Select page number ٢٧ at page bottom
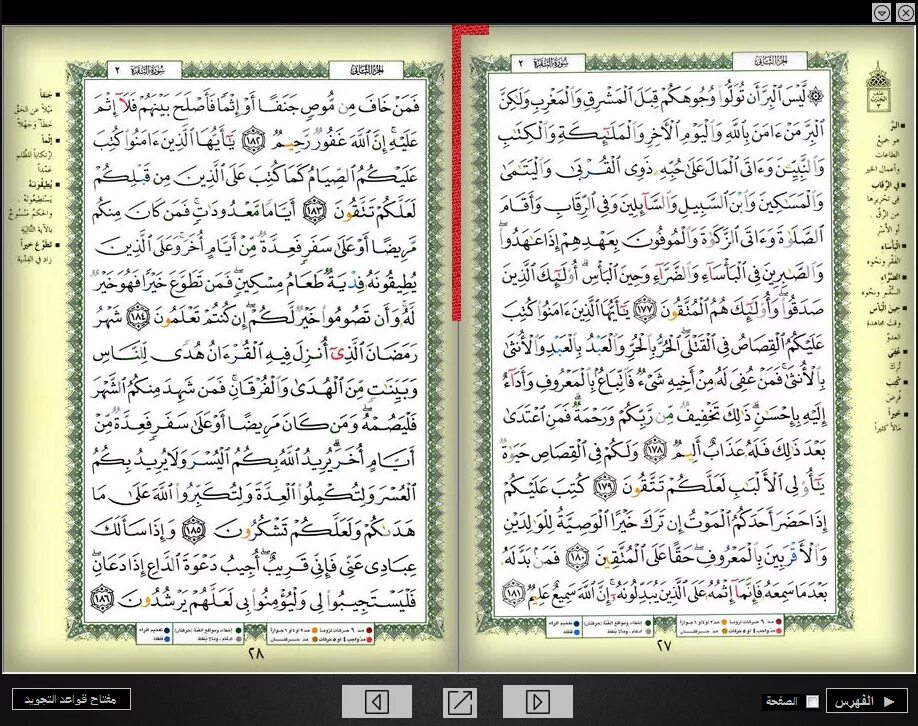 [x=664, y=645]
